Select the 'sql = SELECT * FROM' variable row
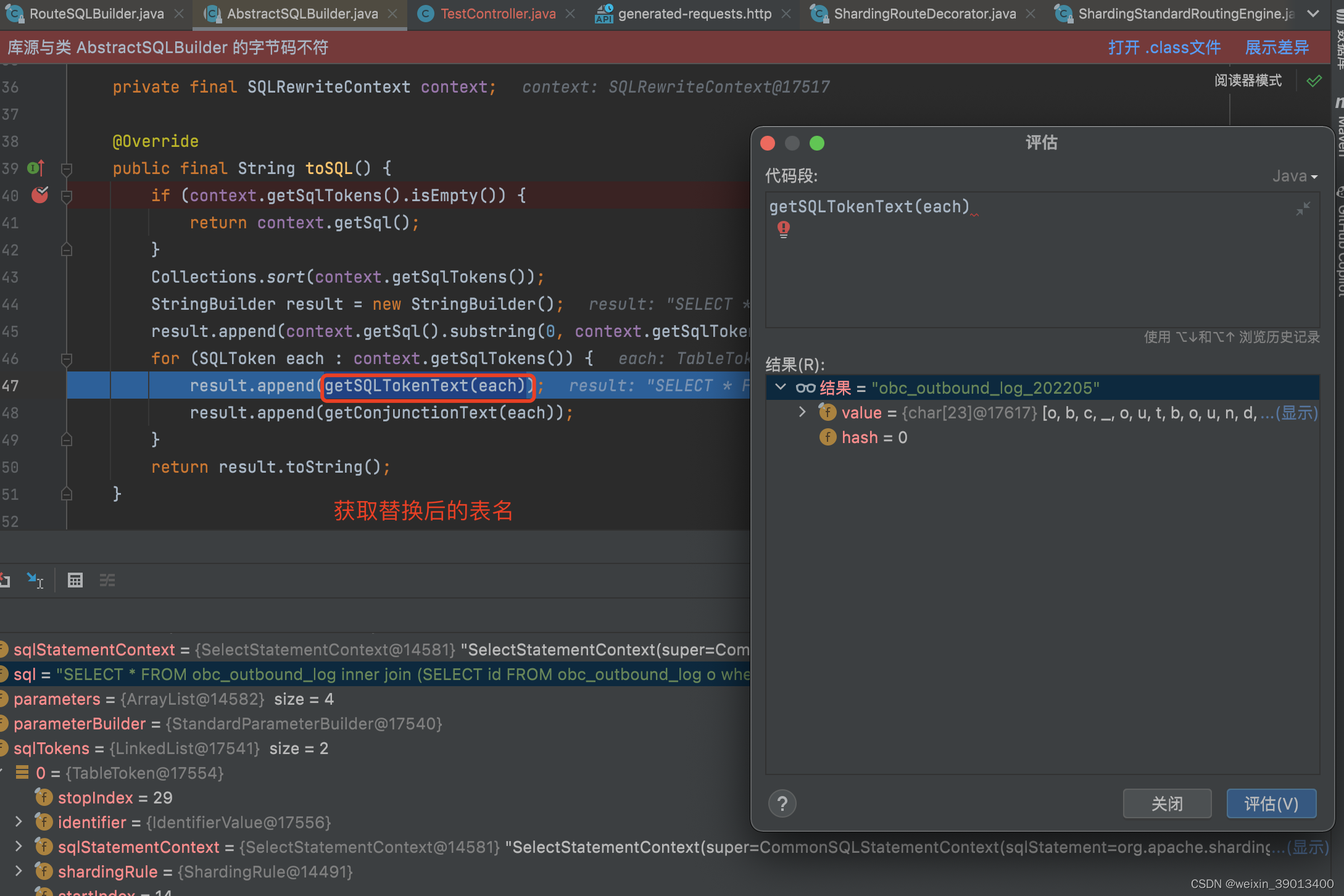The image size is (1344, 896). point(375,674)
